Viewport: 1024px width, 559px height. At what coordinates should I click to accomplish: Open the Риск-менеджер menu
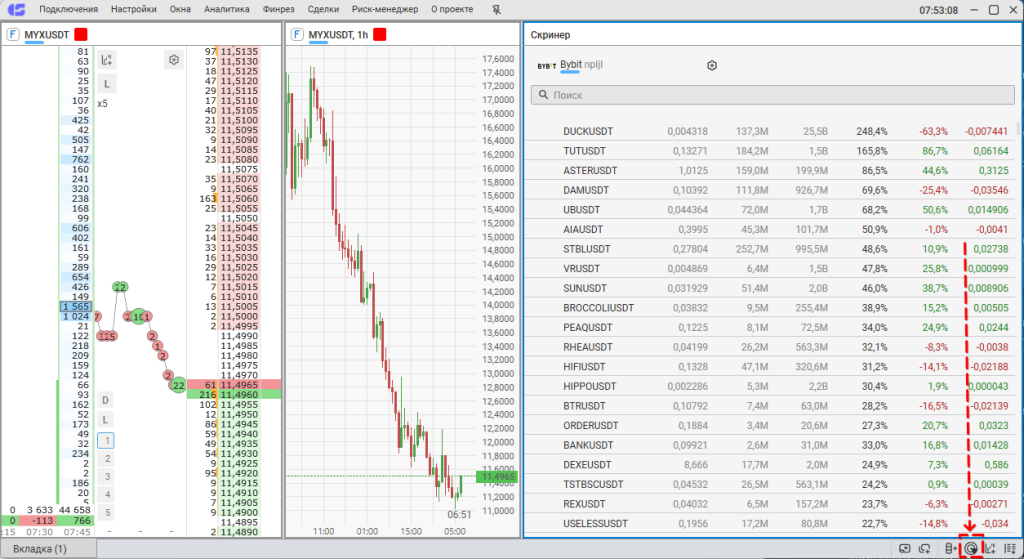[385, 9]
